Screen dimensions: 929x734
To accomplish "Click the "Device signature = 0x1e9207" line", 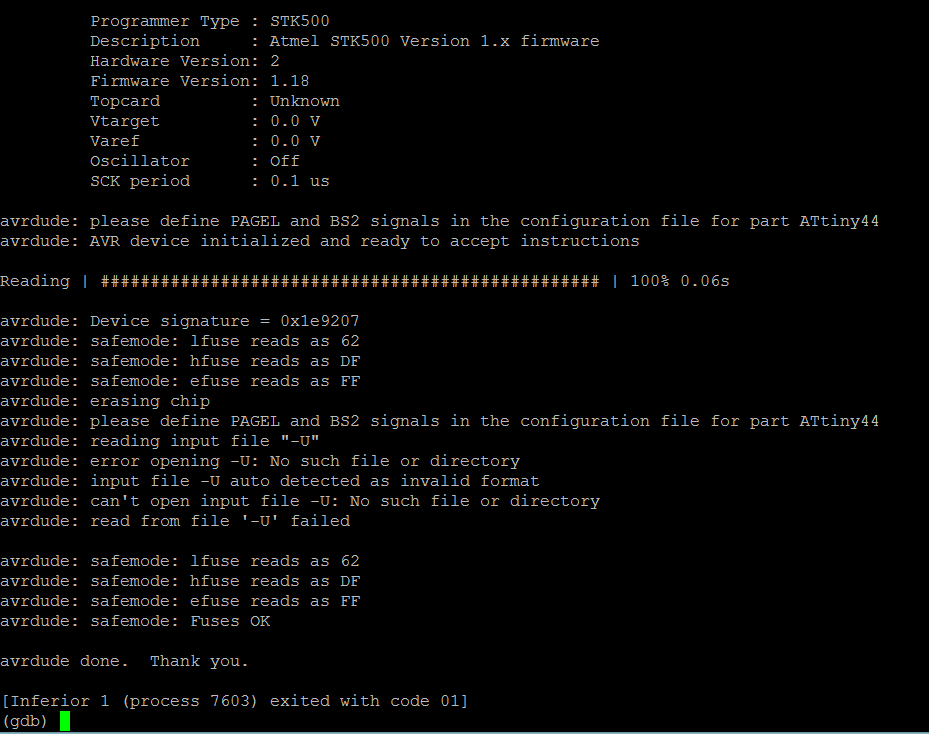I will [x=180, y=321].
